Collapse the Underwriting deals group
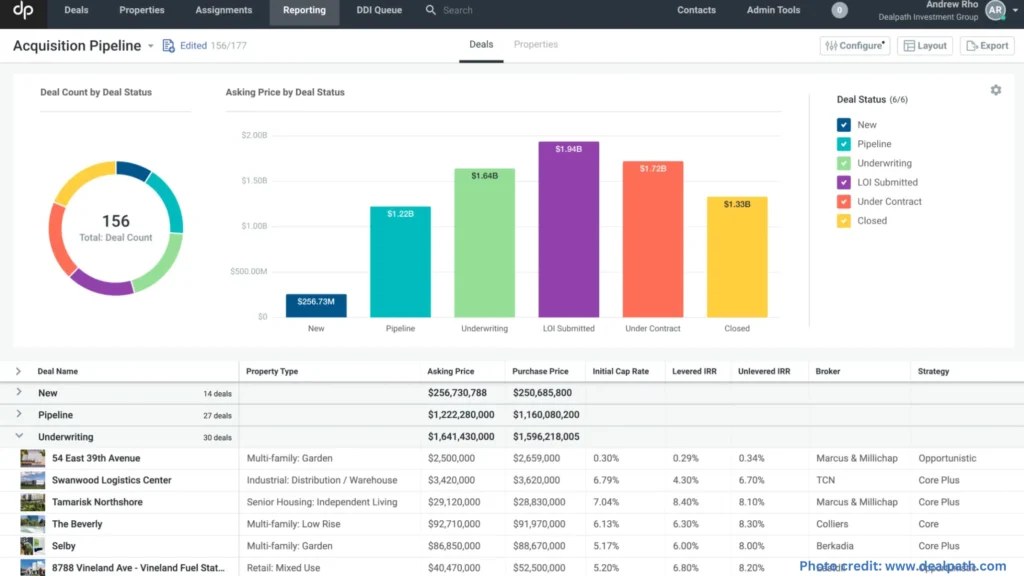Screen dimensions: 1024x576 pos(18,437)
